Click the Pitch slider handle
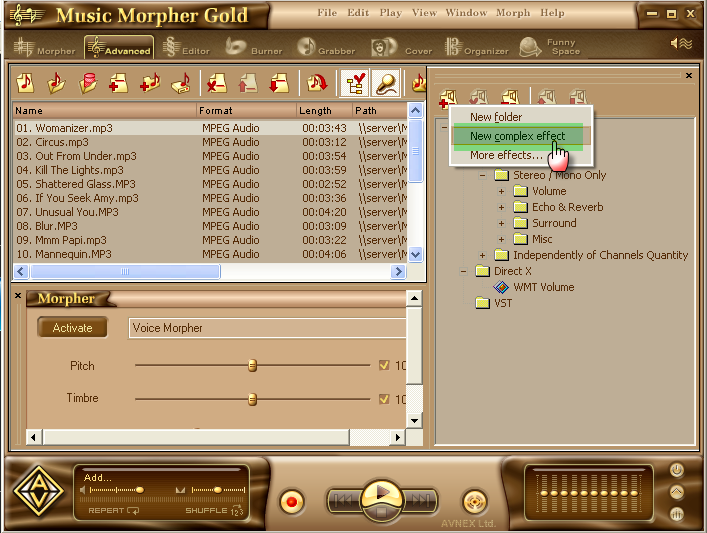 click(252, 365)
